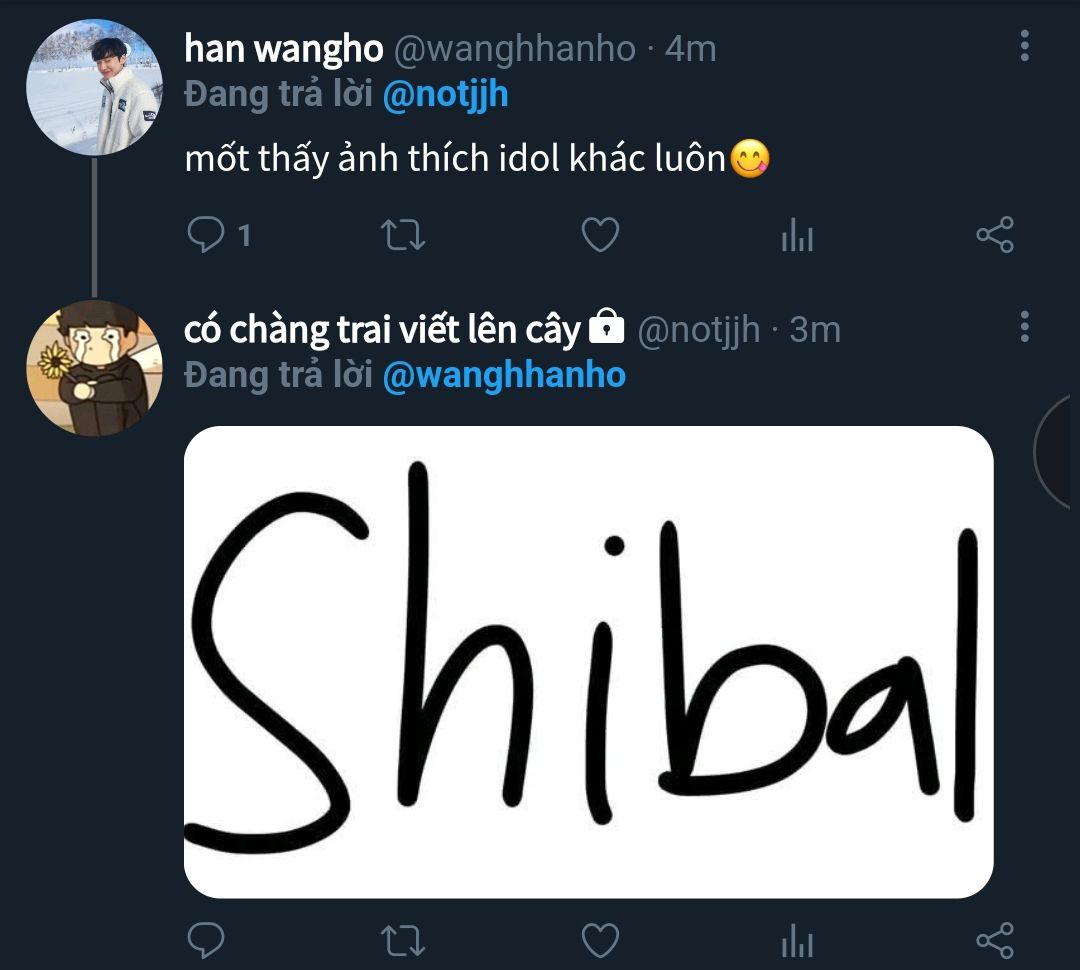Like han wangho's tweet
The width and height of the screenshot is (1080, 970).
pos(601,234)
